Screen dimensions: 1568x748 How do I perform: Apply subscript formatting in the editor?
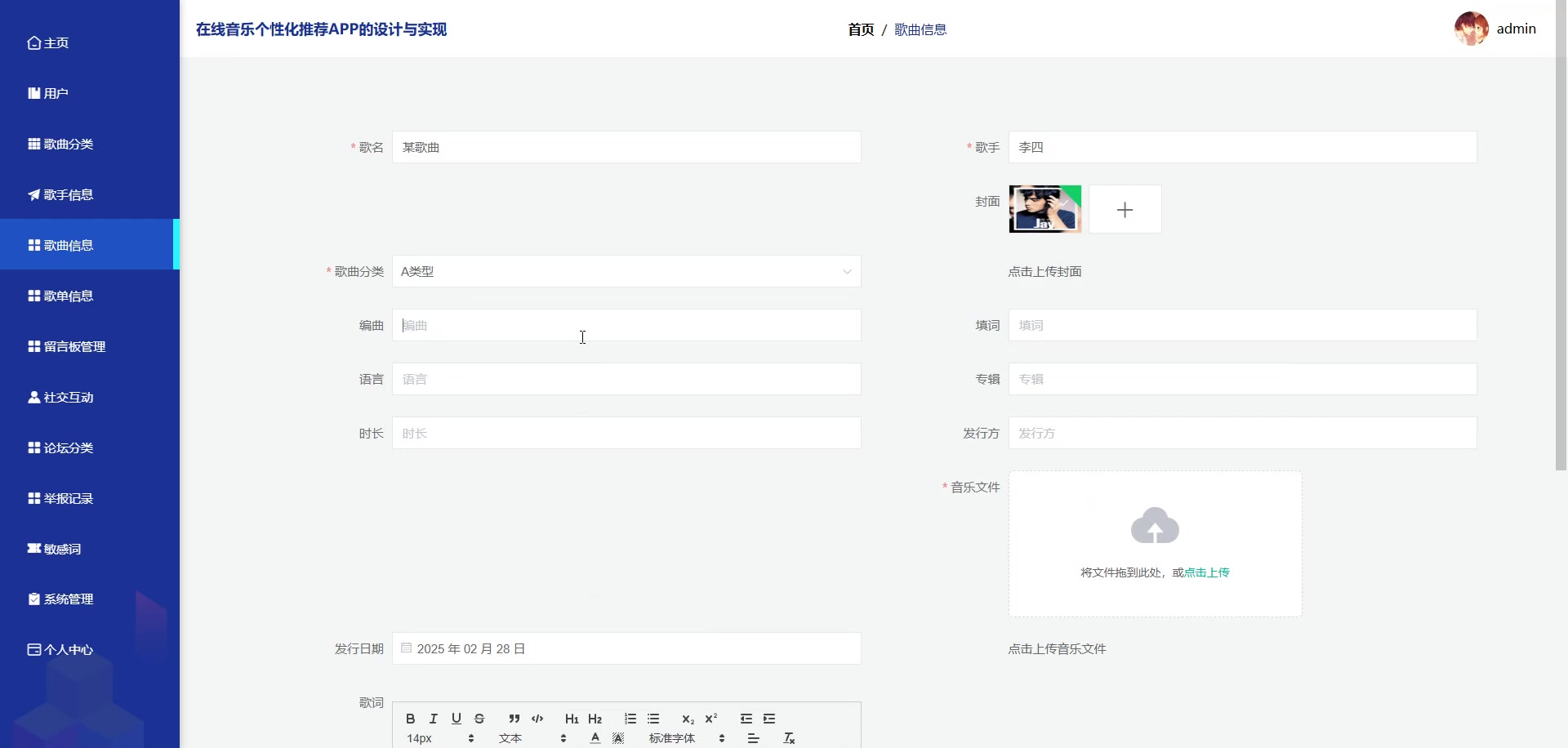(688, 719)
